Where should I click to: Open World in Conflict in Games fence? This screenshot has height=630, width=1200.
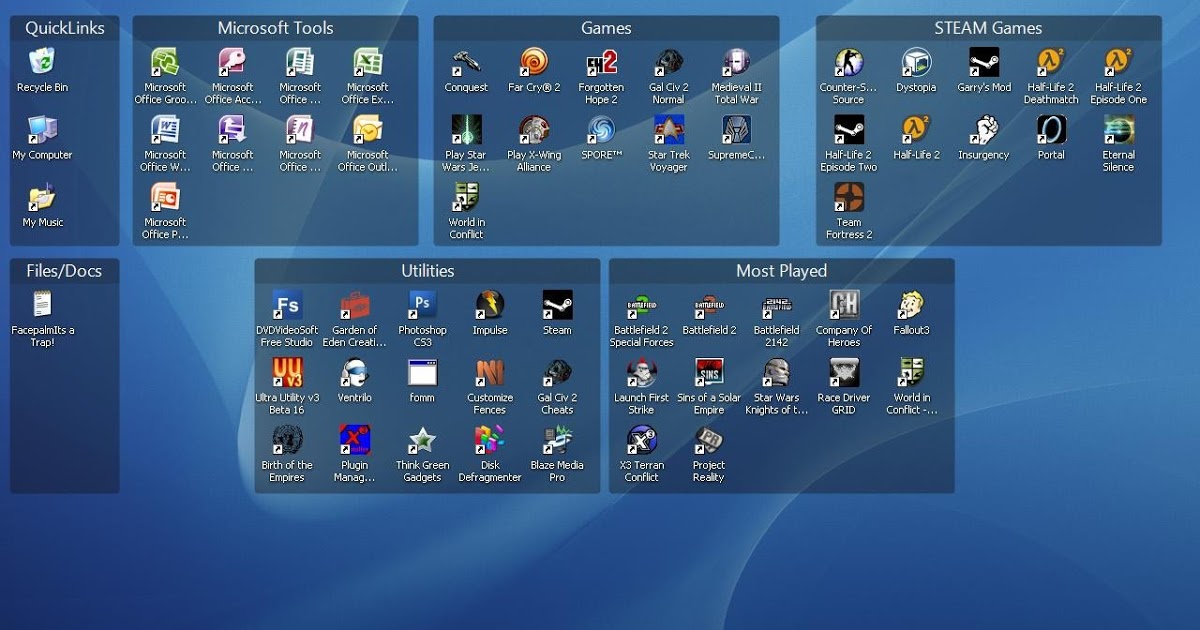pos(466,197)
